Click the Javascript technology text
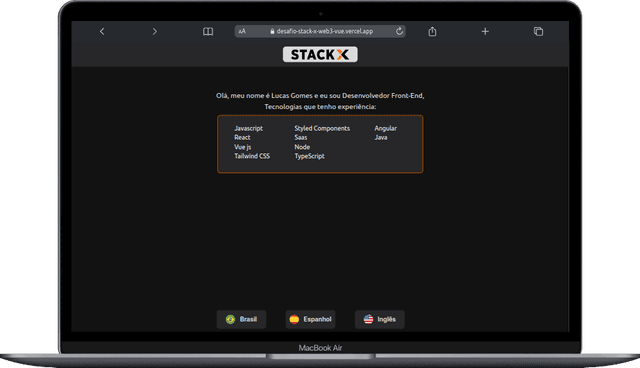Screen dimensions: 640x368 click(x=249, y=128)
